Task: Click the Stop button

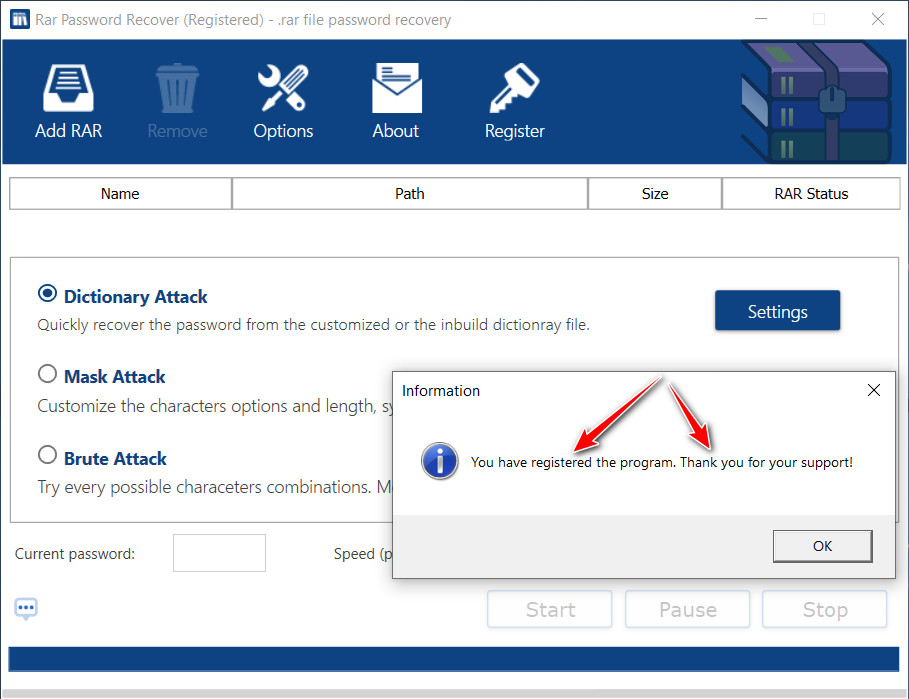Action: pos(825,609)
